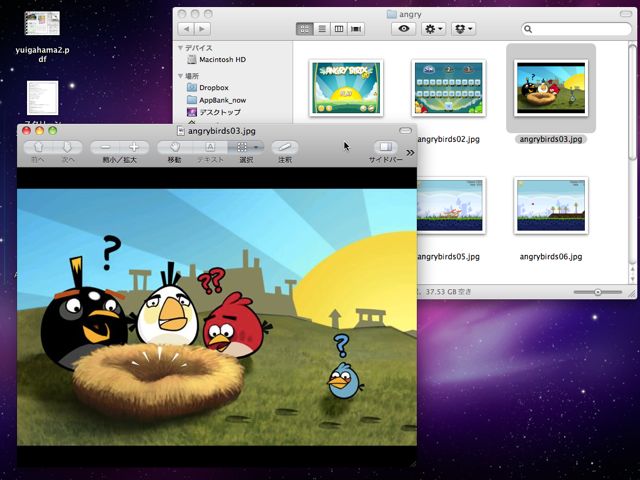Collapse the Devices section in sidebar
Screen dimensions: 640x480
(x=180, y=48)
